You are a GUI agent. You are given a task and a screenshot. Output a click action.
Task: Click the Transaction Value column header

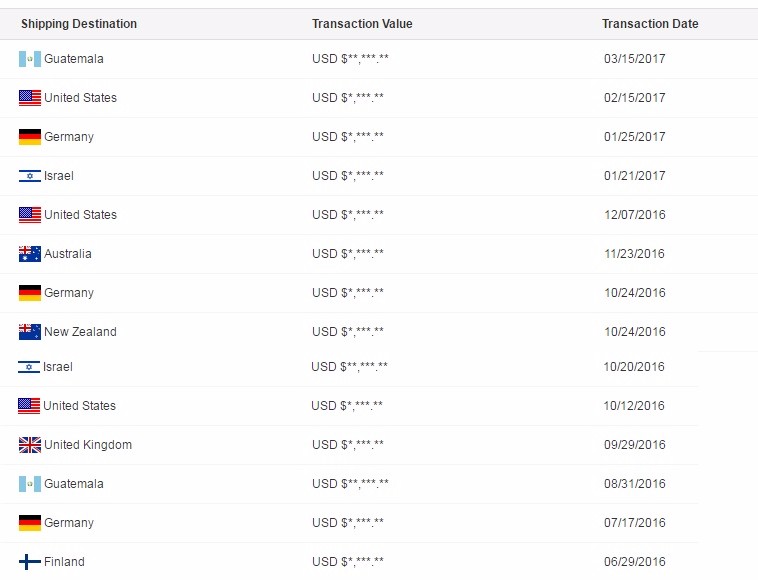tap(362, 24)
